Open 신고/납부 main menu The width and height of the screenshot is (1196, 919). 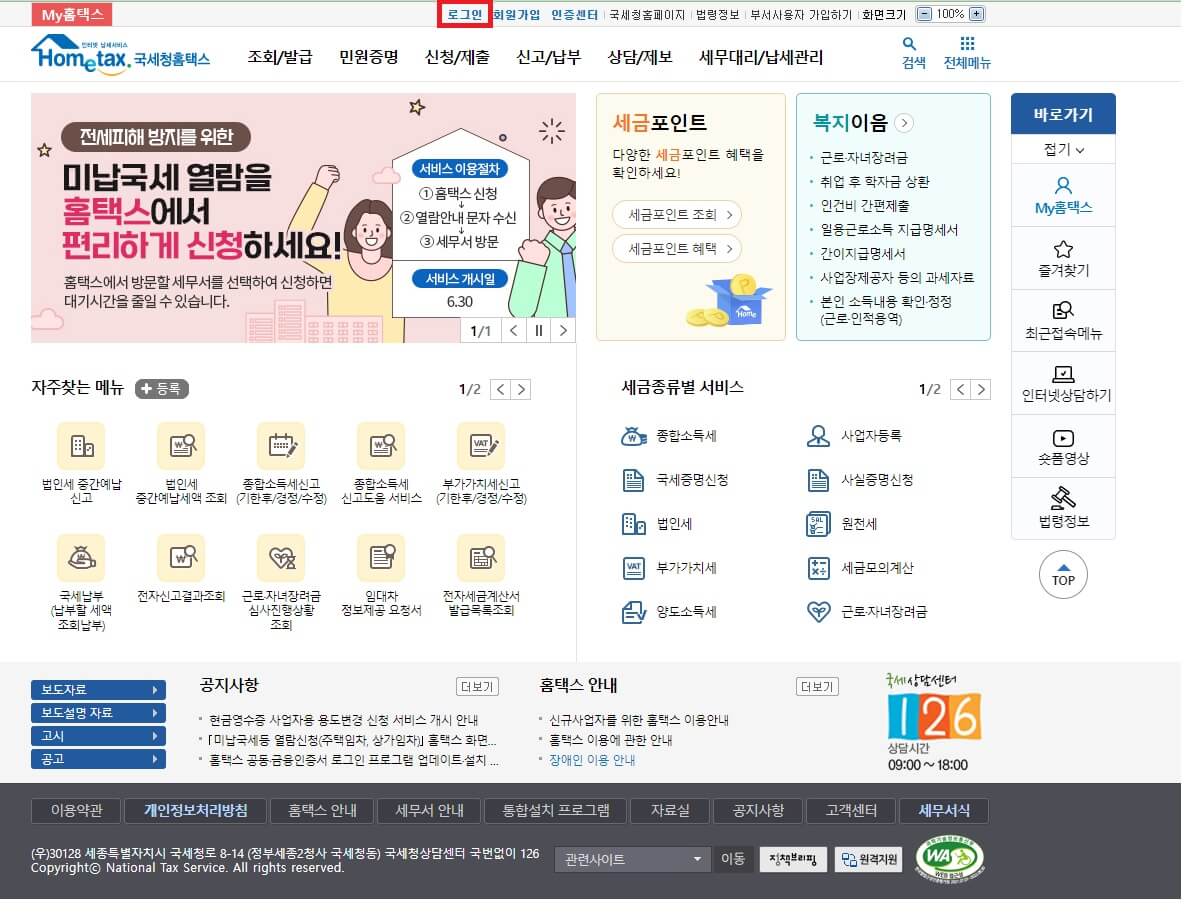click(x=548, y=57)
